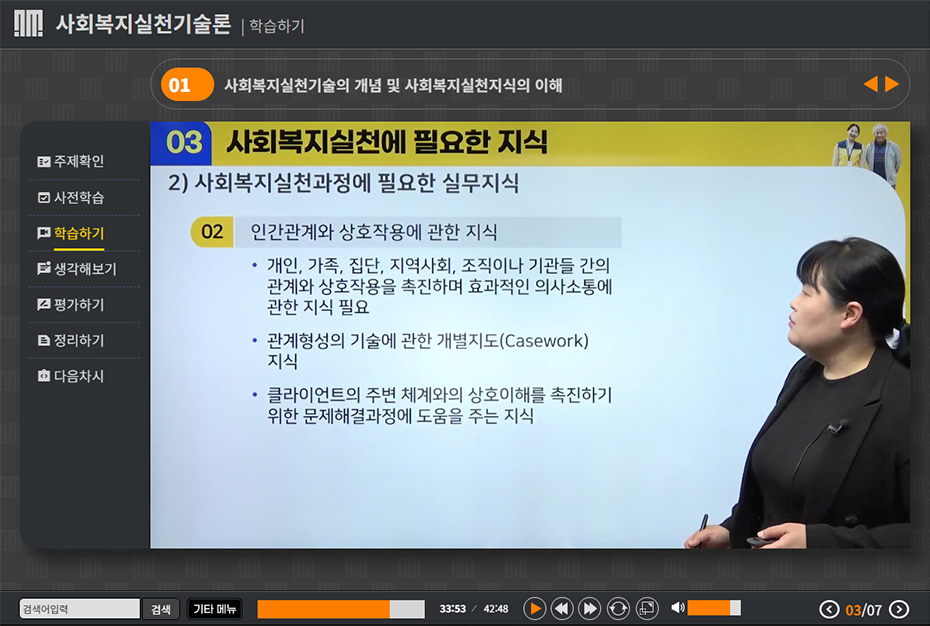Open 평가하기 from the sidebar
930x626 pixels.
78,305
